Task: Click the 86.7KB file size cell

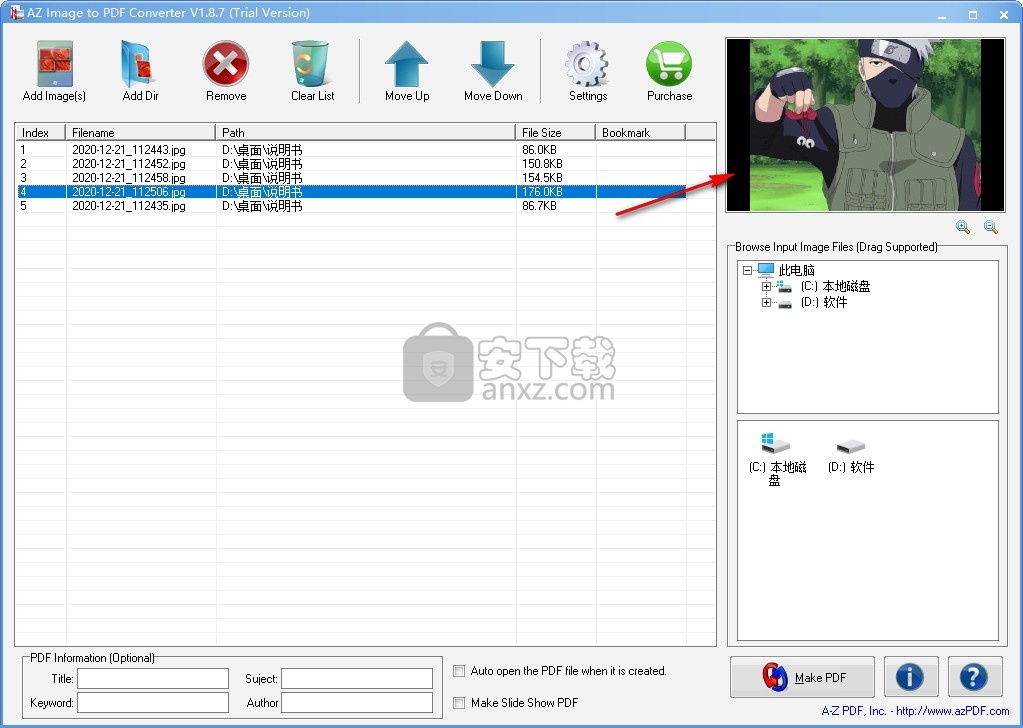Action: (x=539, y=205)
